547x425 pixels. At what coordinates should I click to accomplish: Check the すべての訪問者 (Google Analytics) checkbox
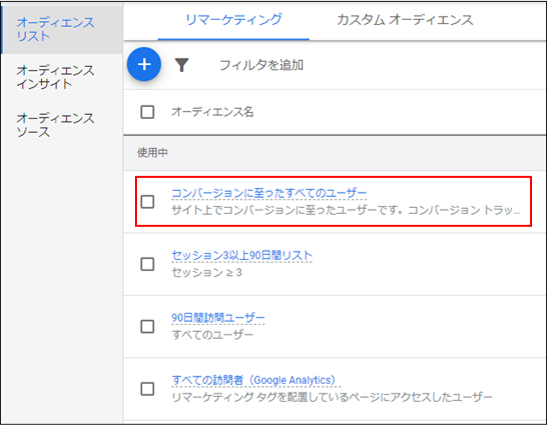147,389
